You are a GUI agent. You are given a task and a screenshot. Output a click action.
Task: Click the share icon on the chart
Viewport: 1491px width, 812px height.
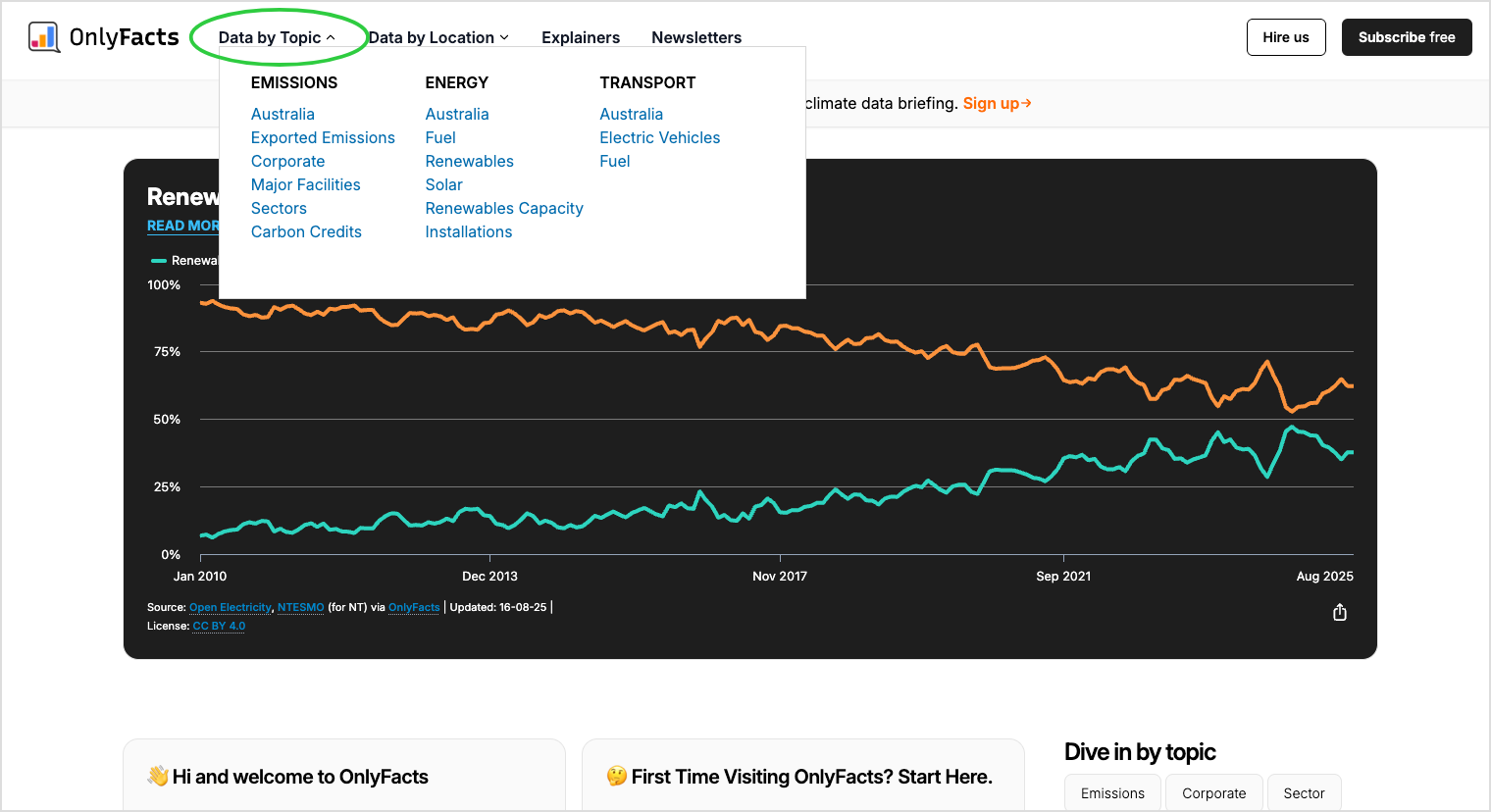(1340, 613)
